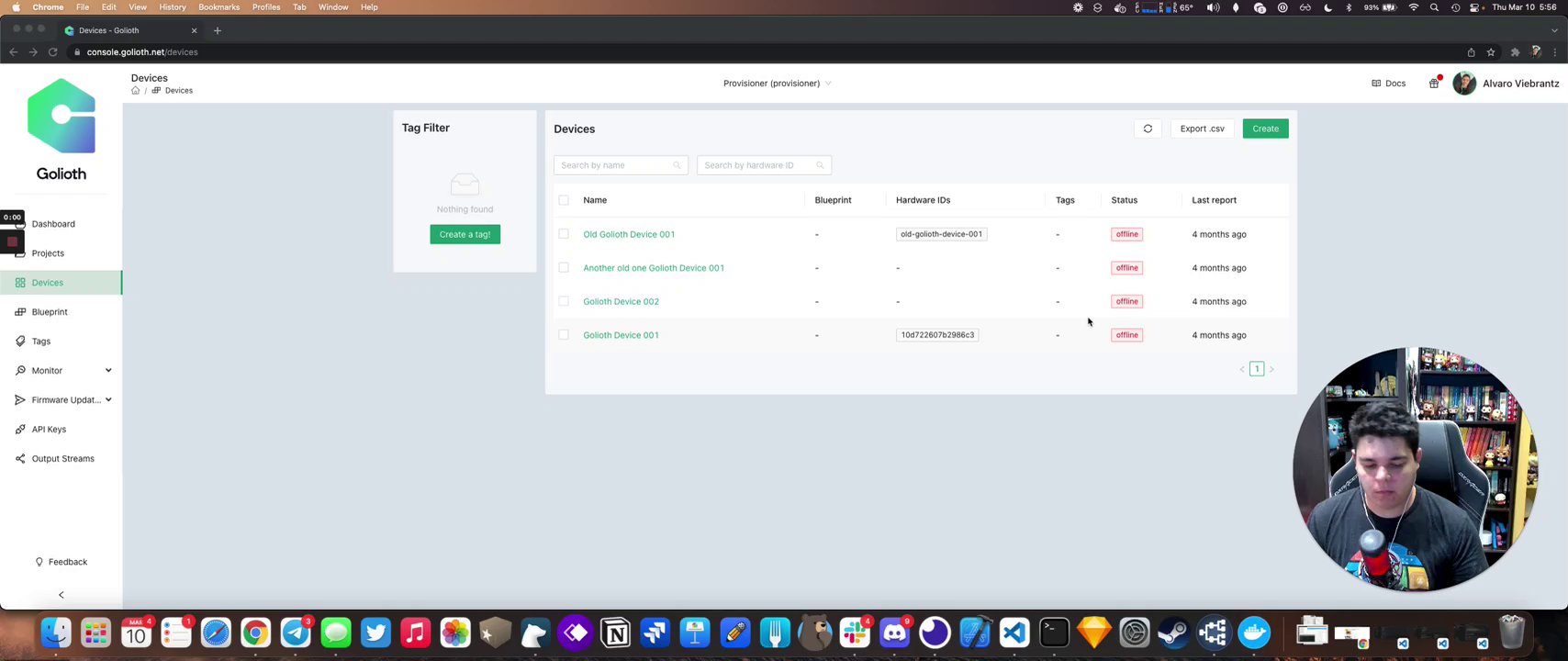Click the Golioth logo
Viewport: 1568px width, 661px height.
(x=62, y=130)
